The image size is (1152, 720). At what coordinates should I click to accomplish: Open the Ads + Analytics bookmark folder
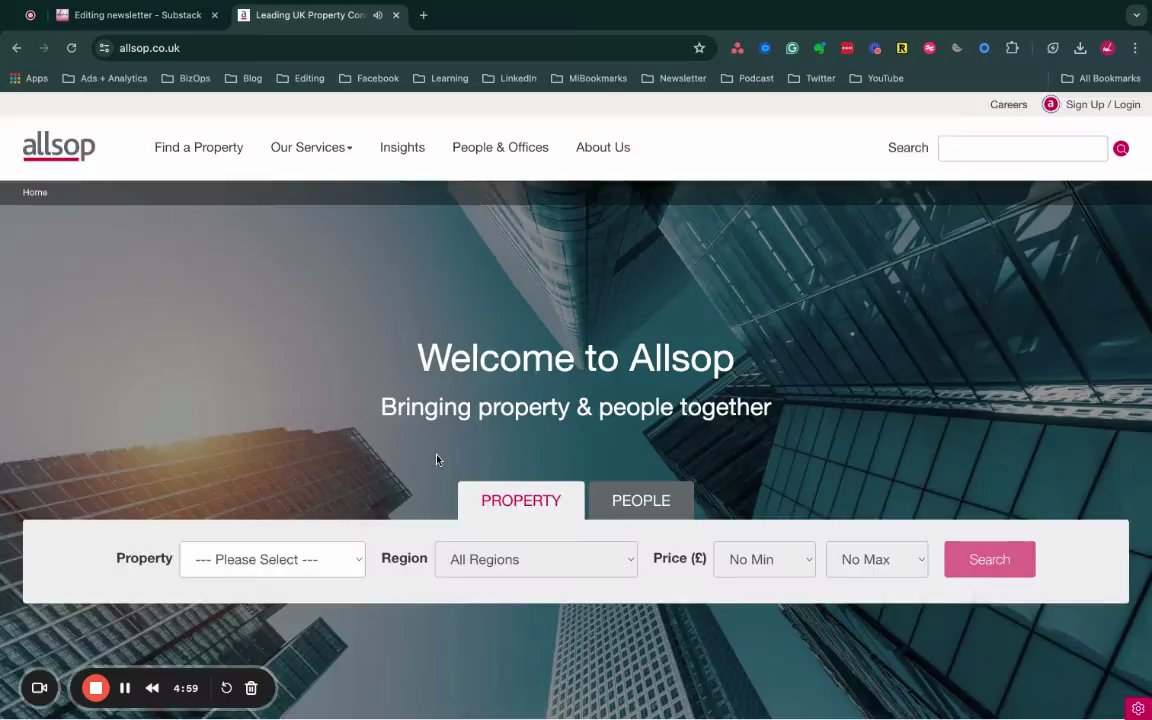104,78
